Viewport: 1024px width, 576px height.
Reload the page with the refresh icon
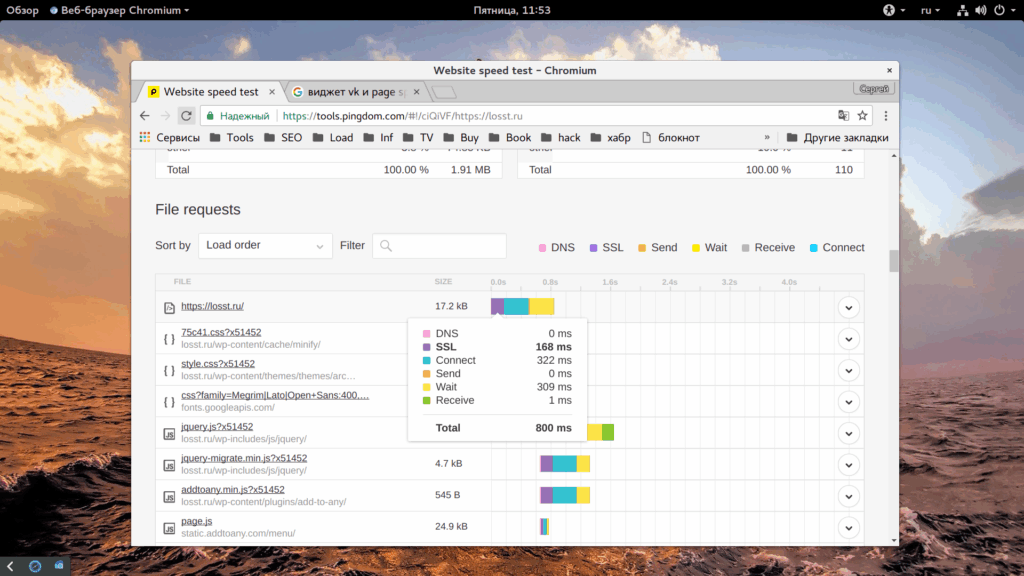tap(186, 116)
